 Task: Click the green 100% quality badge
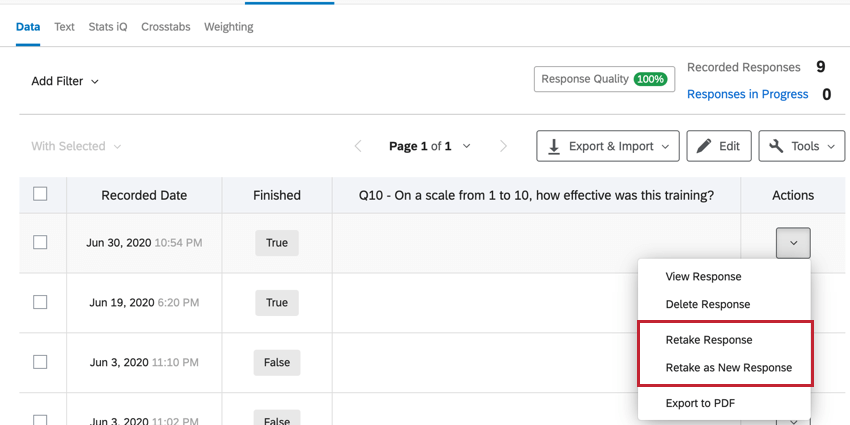pyautogui.click(x=650, y=79)
